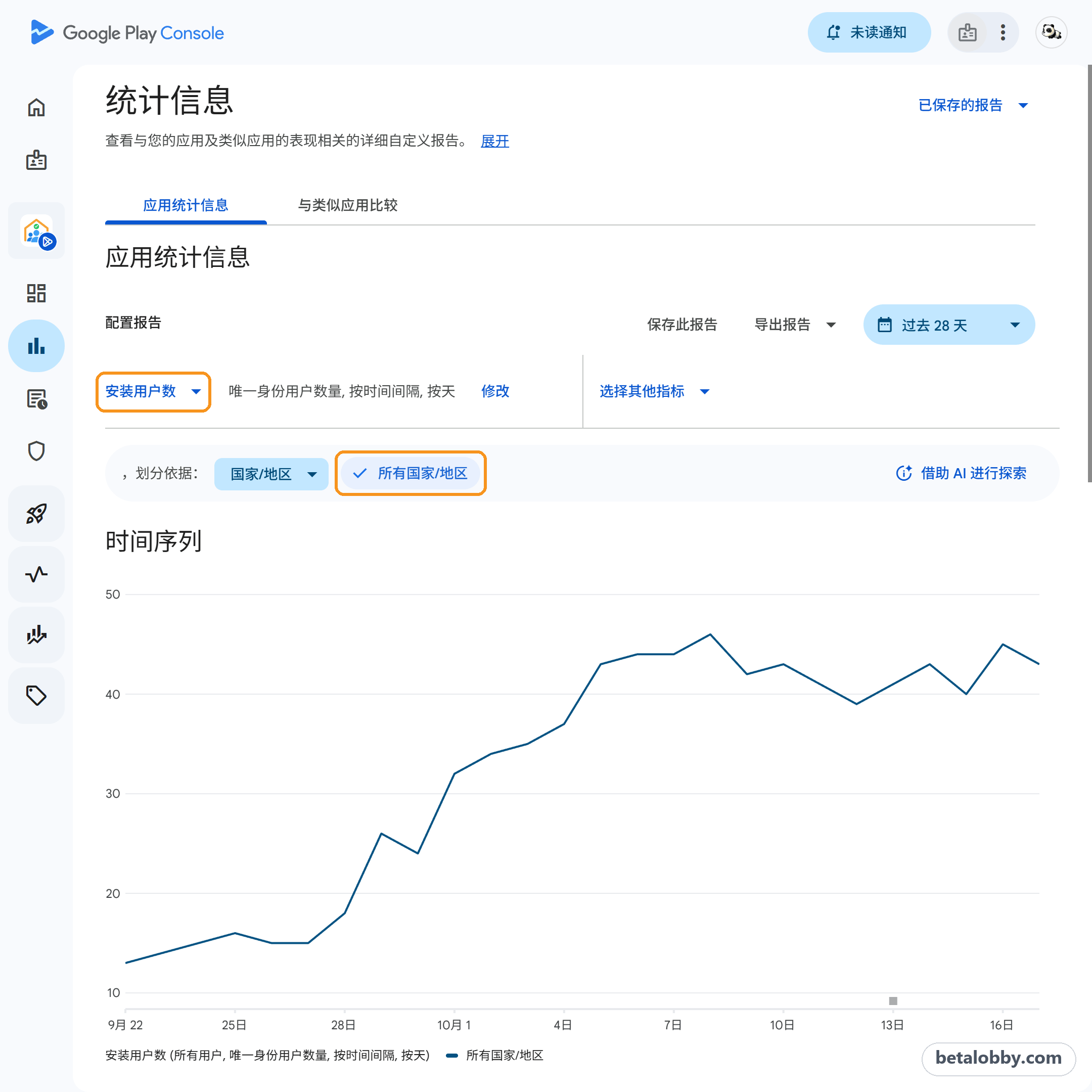Click the page vertical scrollbar

coord(1089,274)
